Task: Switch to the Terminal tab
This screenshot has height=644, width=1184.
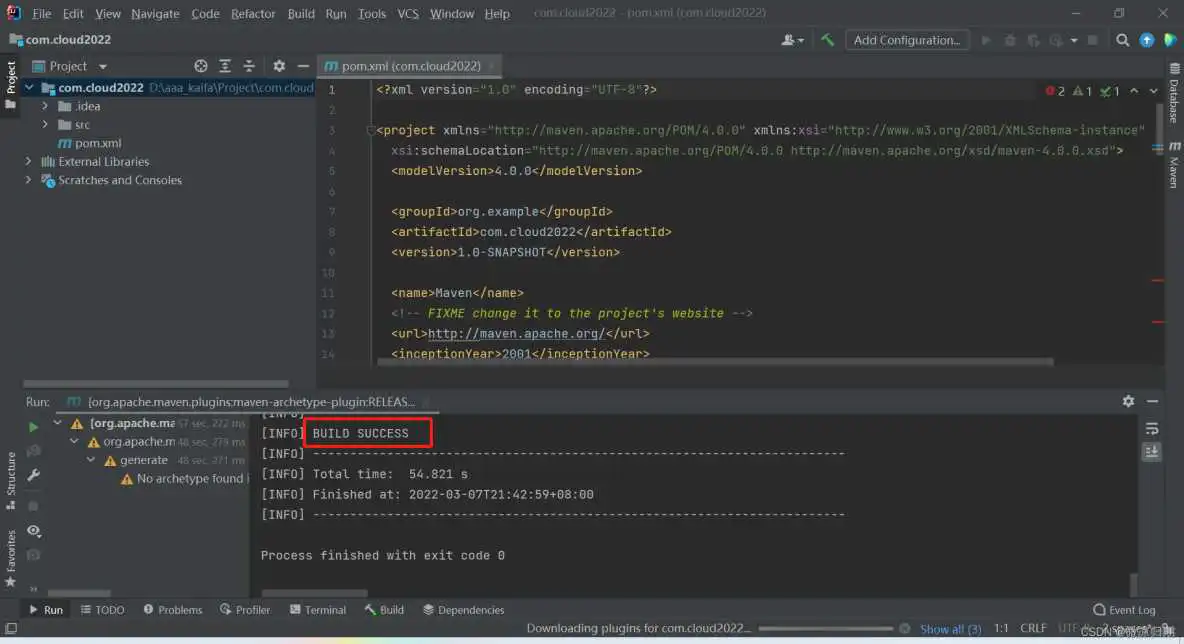Action: [x=318, y=610]
